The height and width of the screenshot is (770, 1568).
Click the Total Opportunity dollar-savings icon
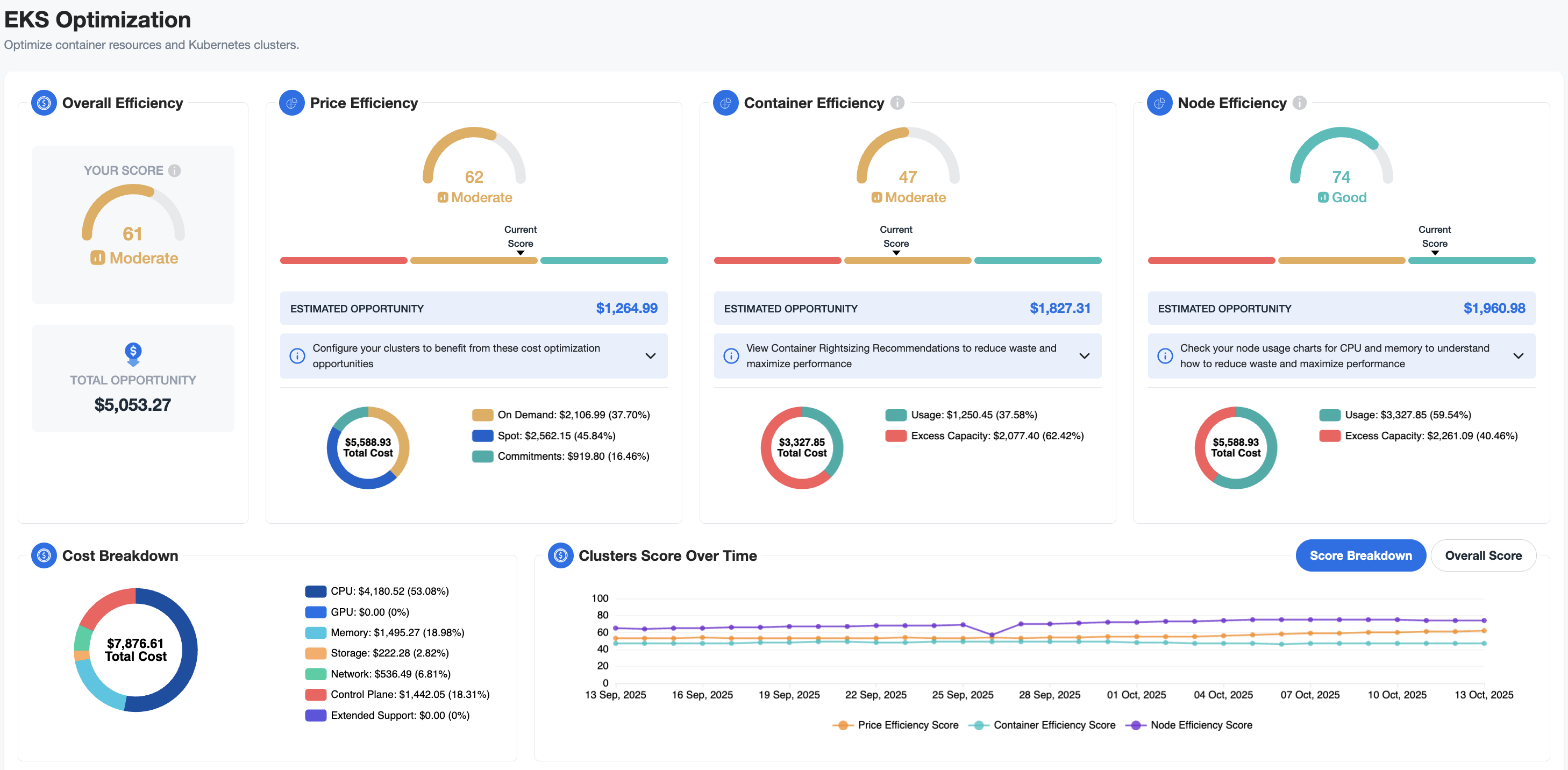[133, 354]
